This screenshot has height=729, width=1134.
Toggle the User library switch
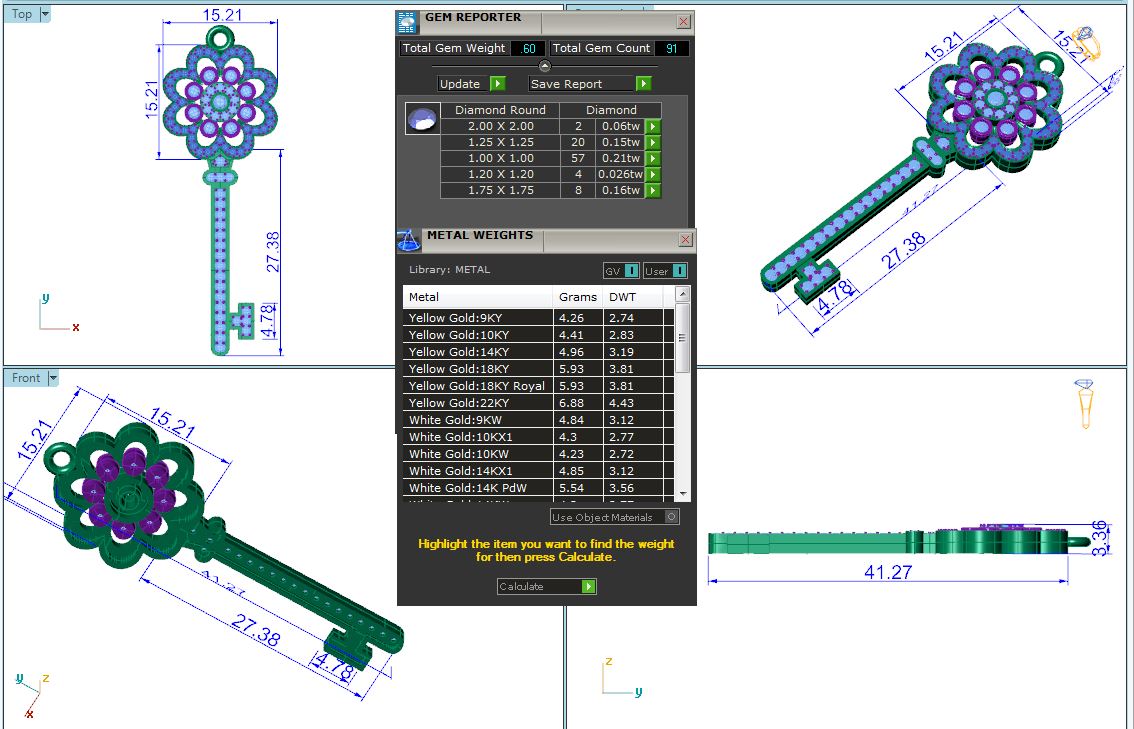(665, 271)
